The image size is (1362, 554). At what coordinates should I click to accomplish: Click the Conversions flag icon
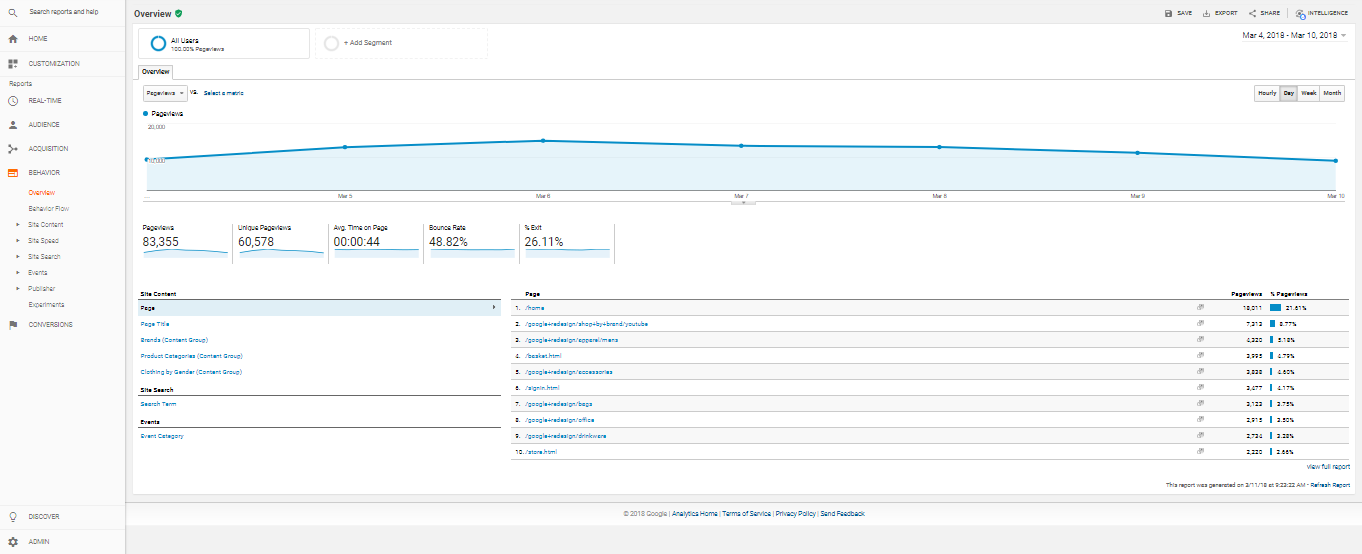(x=13, y=325)
